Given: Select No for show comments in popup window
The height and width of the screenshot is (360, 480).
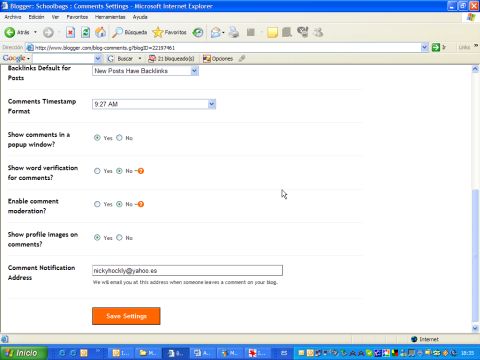Looking at the screenshot, I should (119, 138).
